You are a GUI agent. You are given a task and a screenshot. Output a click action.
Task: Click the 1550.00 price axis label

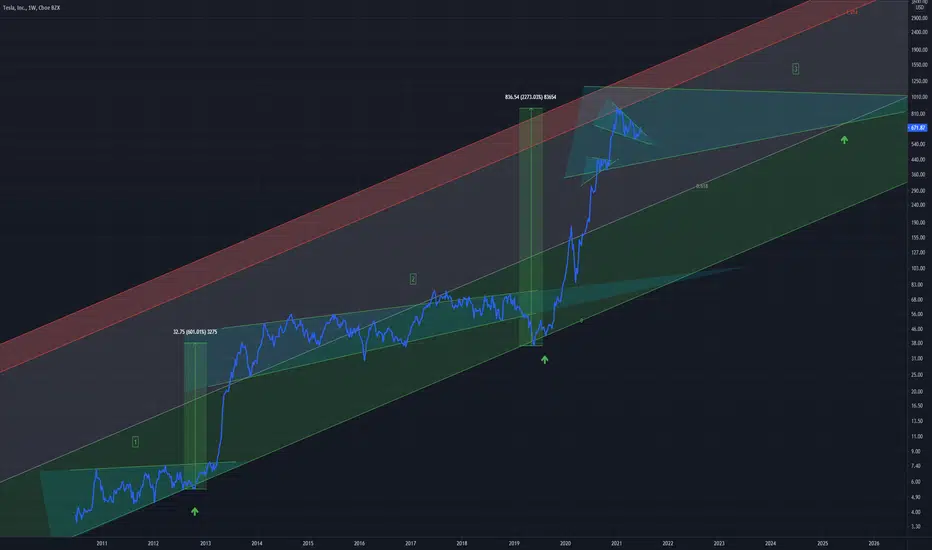(x=920, y=65)
